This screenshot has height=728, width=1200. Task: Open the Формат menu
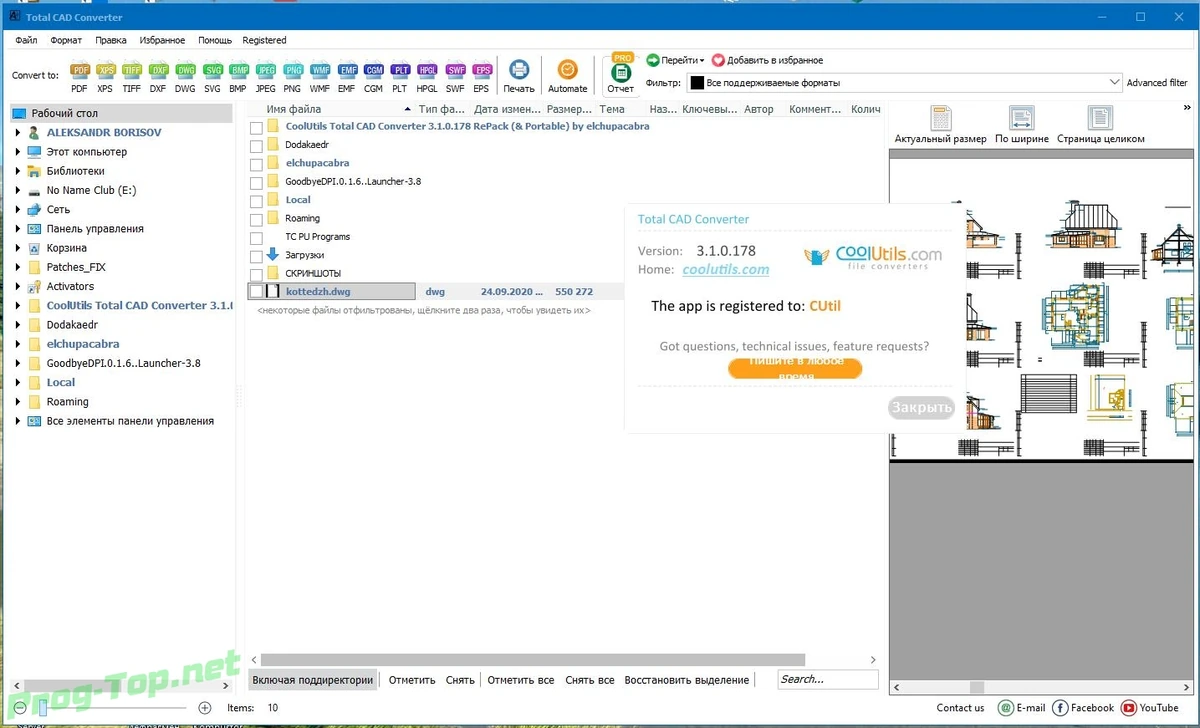pyautogui.click(x=66, y=40)
